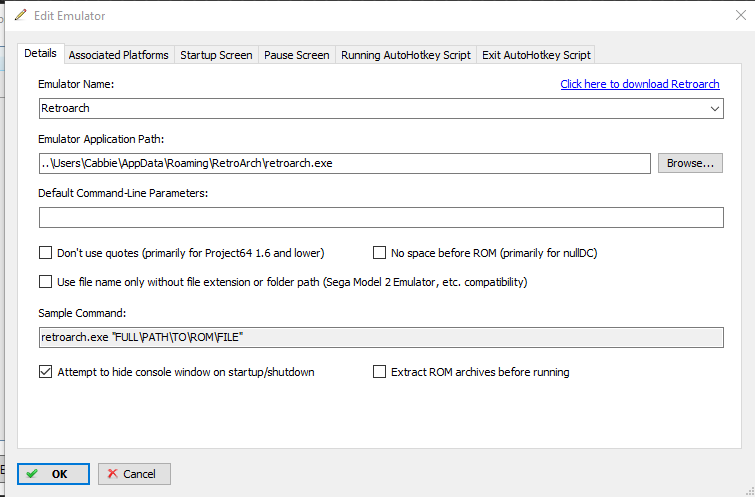755x497 pixels.
Task: Open the Exit AutoHotkey Script tab
Action: click(x=536, y=55)
